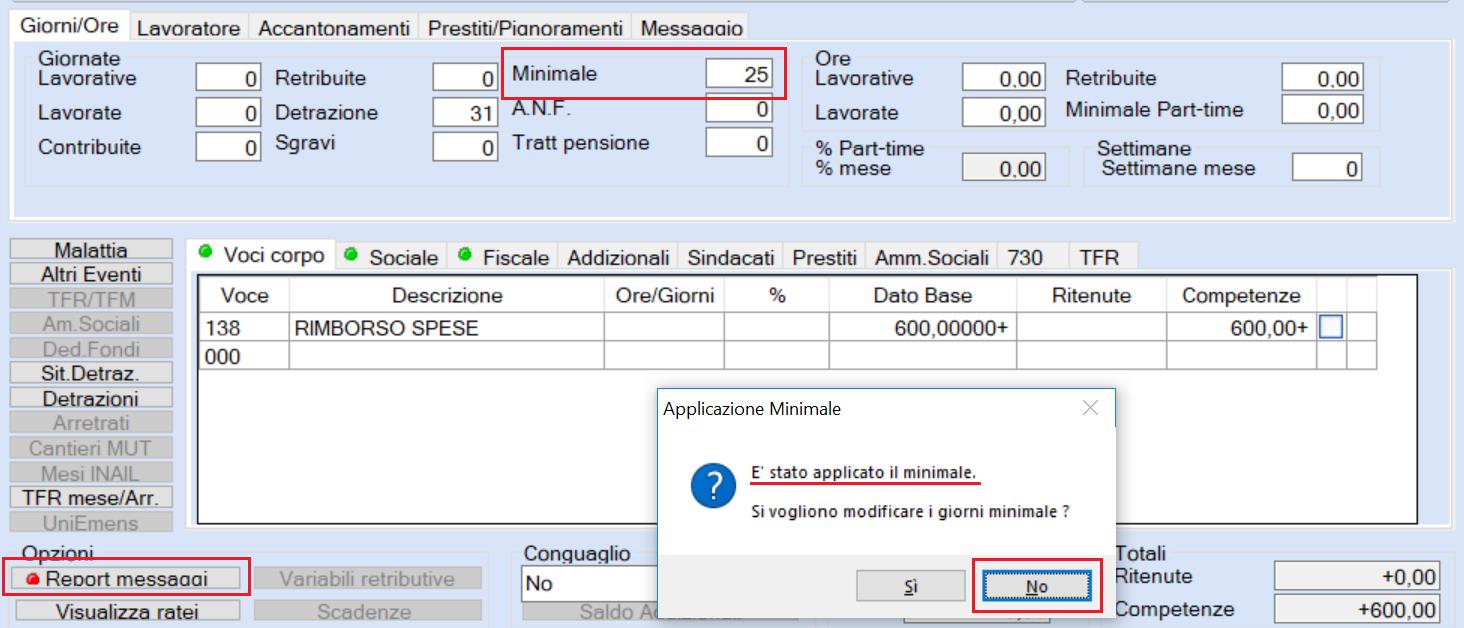Open the Accantonamenti tab
Screen dimensions: 1464x628
[334, 28]
